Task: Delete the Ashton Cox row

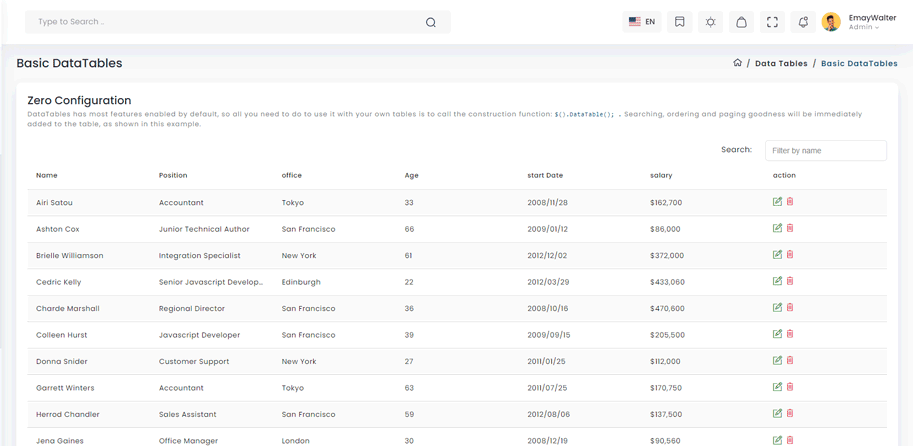Action: click(x=790, y=228)
